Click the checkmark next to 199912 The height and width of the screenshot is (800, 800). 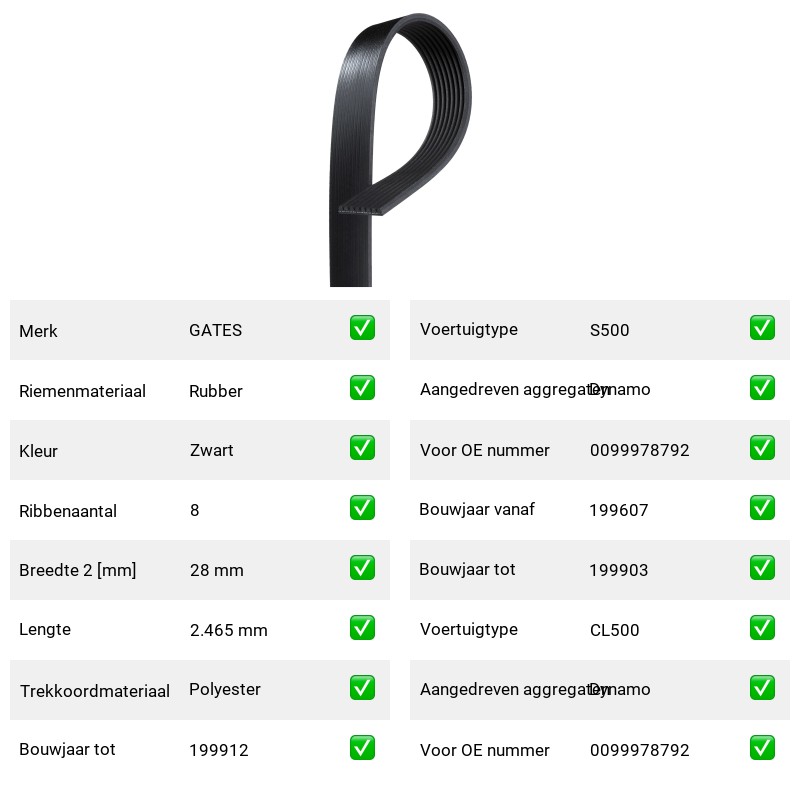(x=362, y=747)
